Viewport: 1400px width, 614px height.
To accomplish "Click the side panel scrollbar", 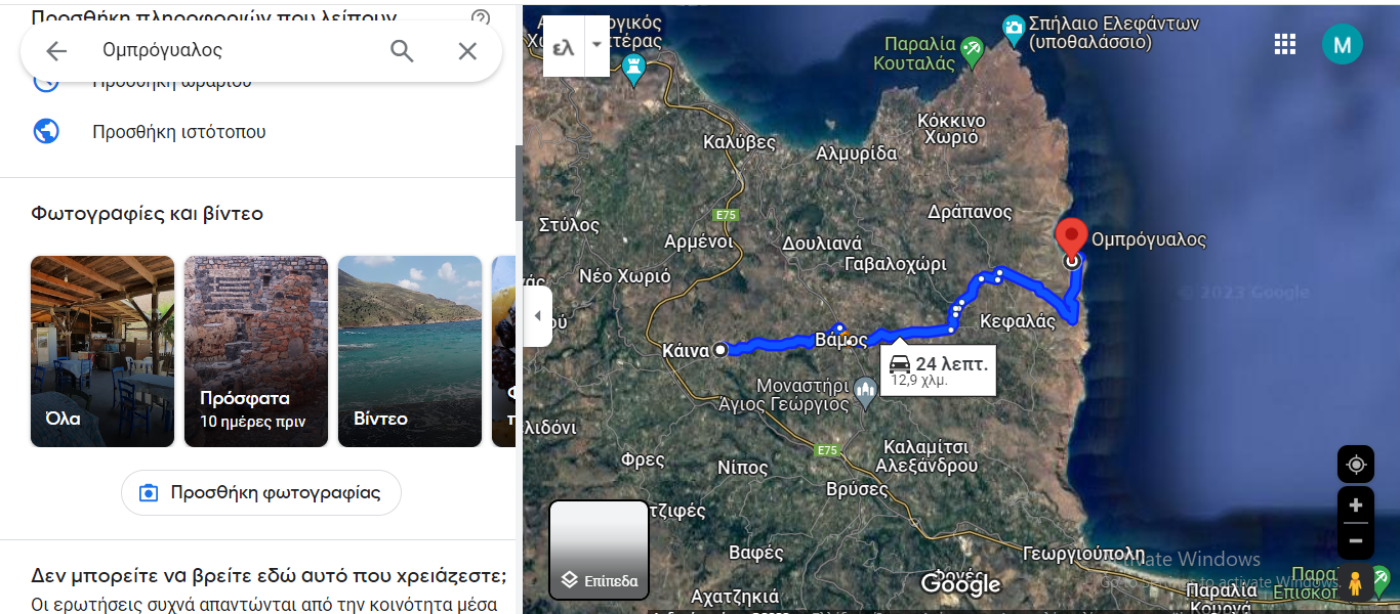I will click(x=519, y=183).
